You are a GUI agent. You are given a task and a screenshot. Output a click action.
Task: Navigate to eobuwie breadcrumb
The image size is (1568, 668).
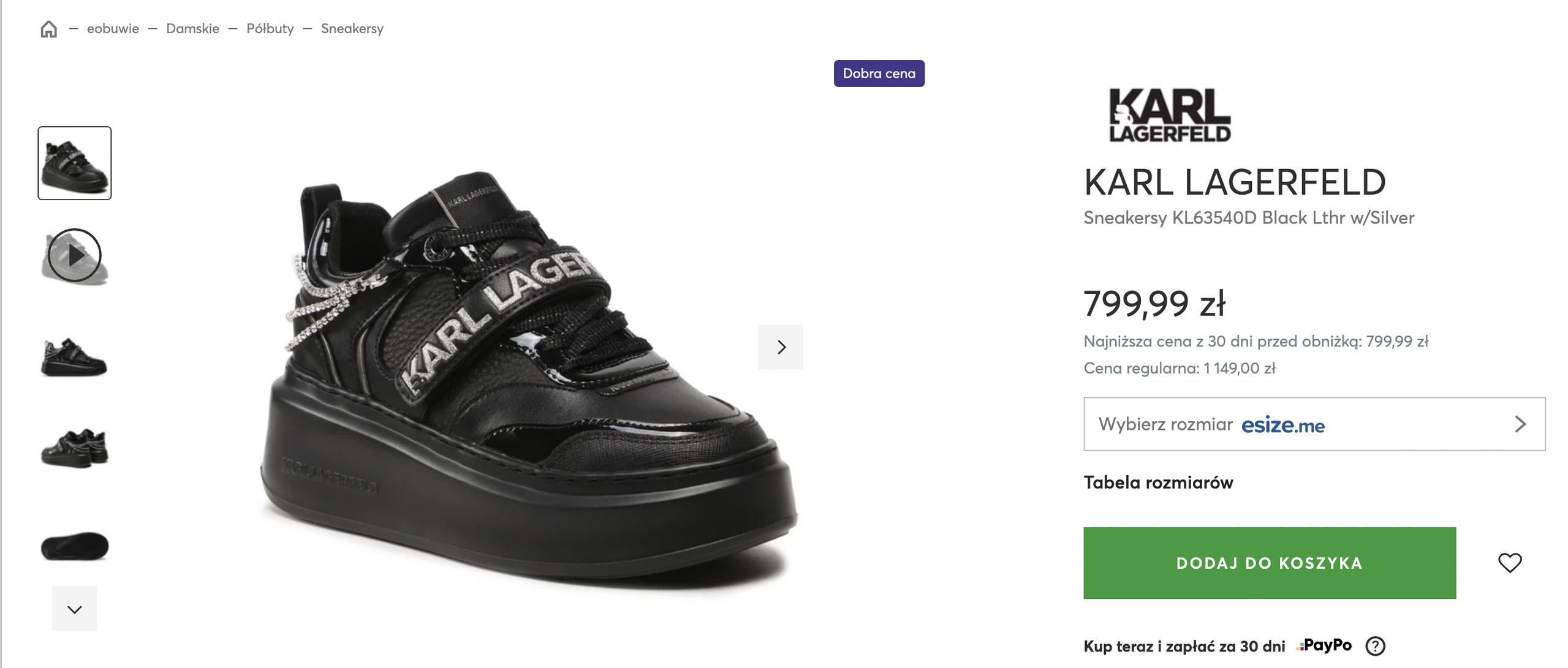pyautogui.click(x=113, y=29)
